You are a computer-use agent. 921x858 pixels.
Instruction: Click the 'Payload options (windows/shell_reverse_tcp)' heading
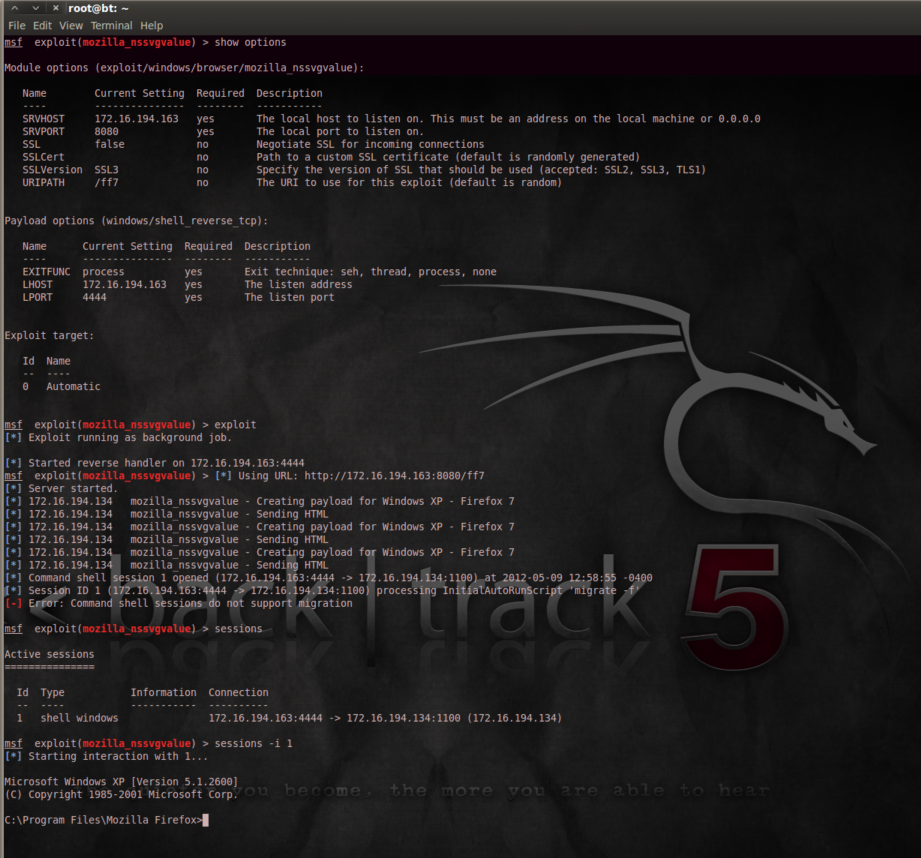pyautogui.click(x=136, y=221)
